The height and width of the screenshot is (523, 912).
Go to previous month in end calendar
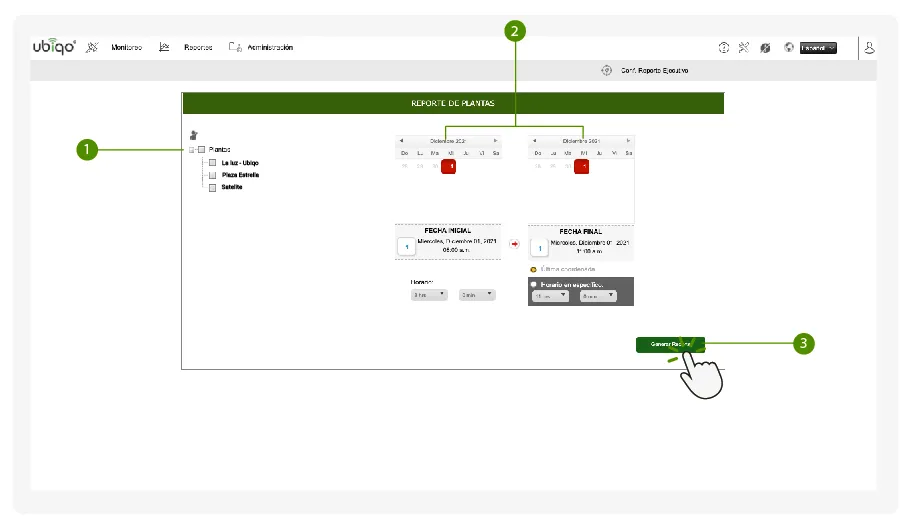534,140
